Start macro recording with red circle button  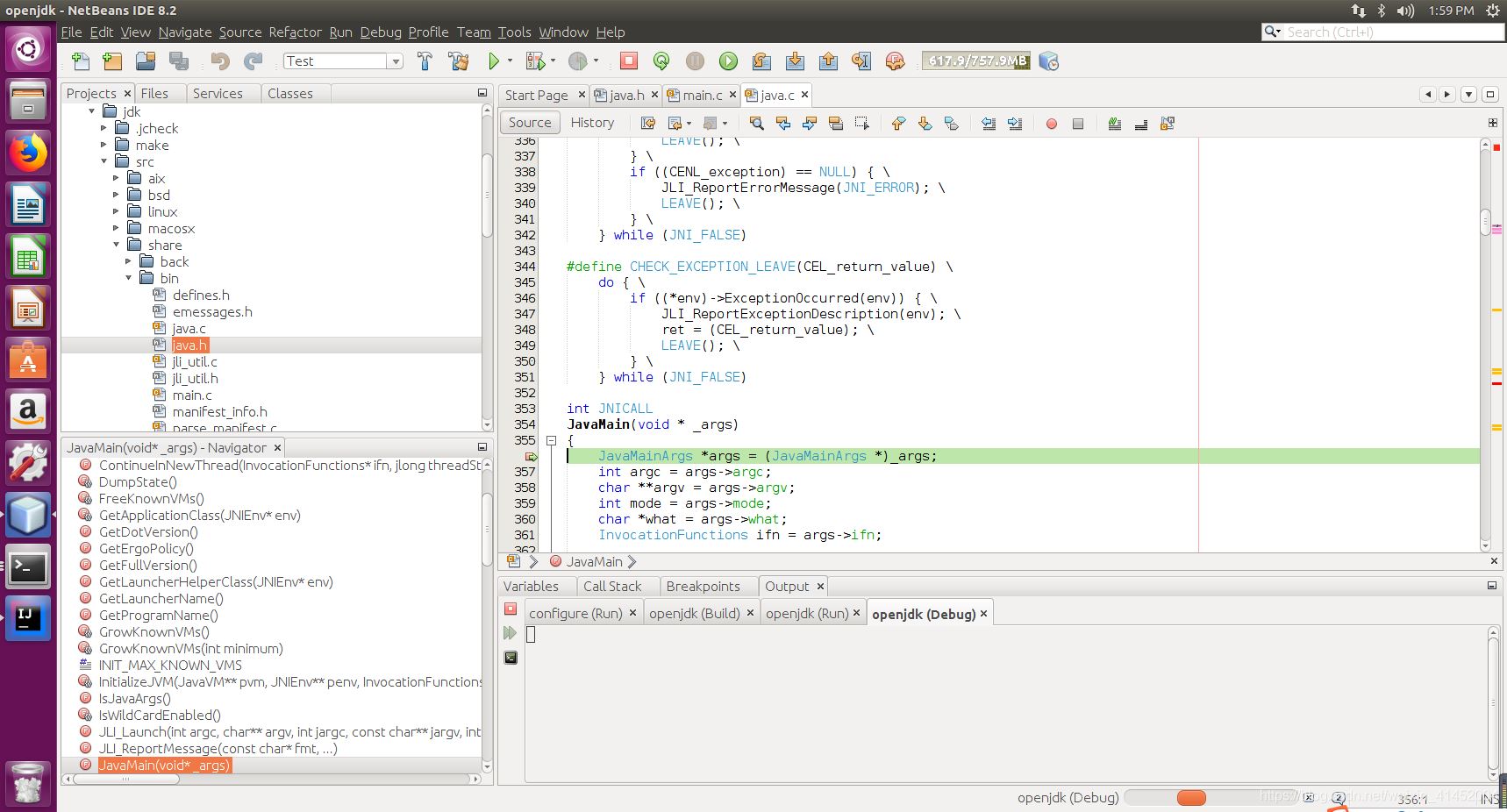[1051, 124]
